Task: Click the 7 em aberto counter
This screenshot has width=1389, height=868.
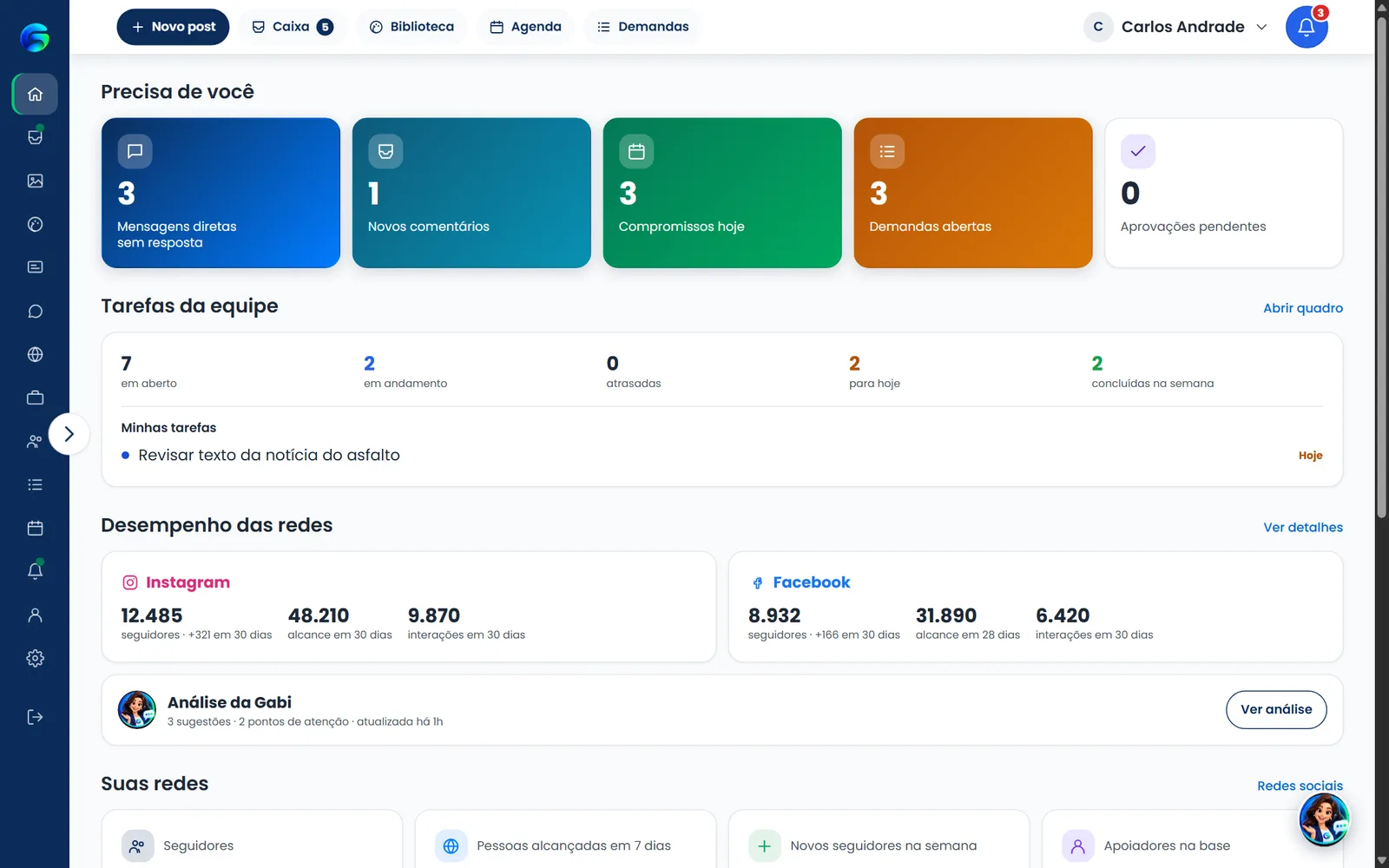Action: click(149, 372)
